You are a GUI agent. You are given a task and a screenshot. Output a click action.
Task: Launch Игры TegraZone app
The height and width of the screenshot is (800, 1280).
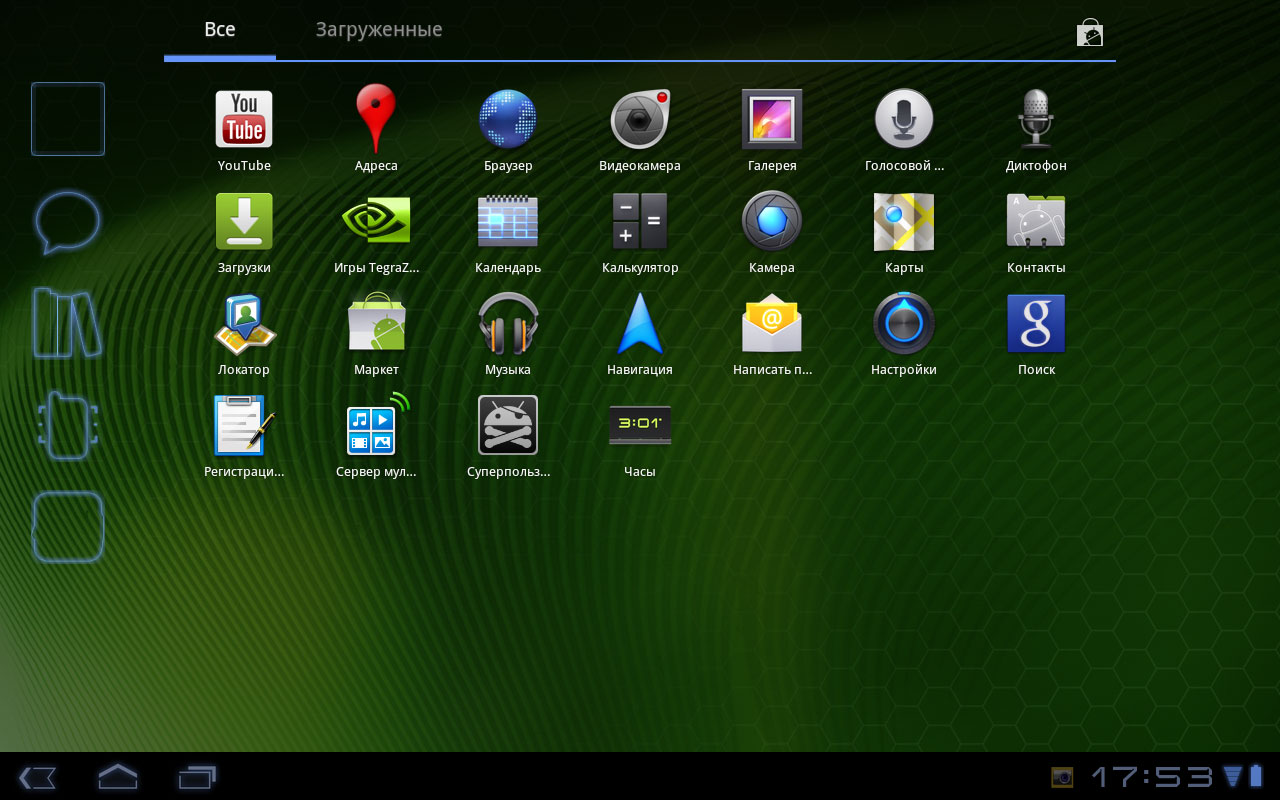tap(376, 222)
